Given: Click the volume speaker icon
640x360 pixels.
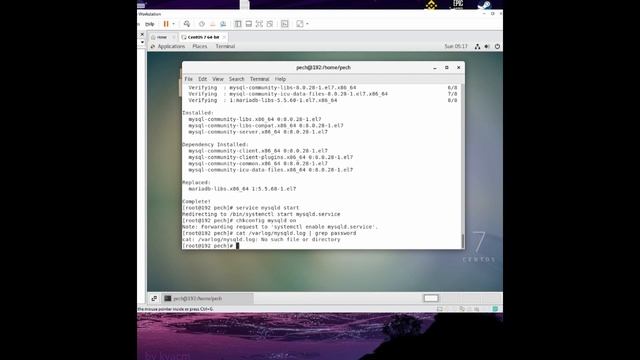Looking at the screenshot, I should click(x=487, y=47).
